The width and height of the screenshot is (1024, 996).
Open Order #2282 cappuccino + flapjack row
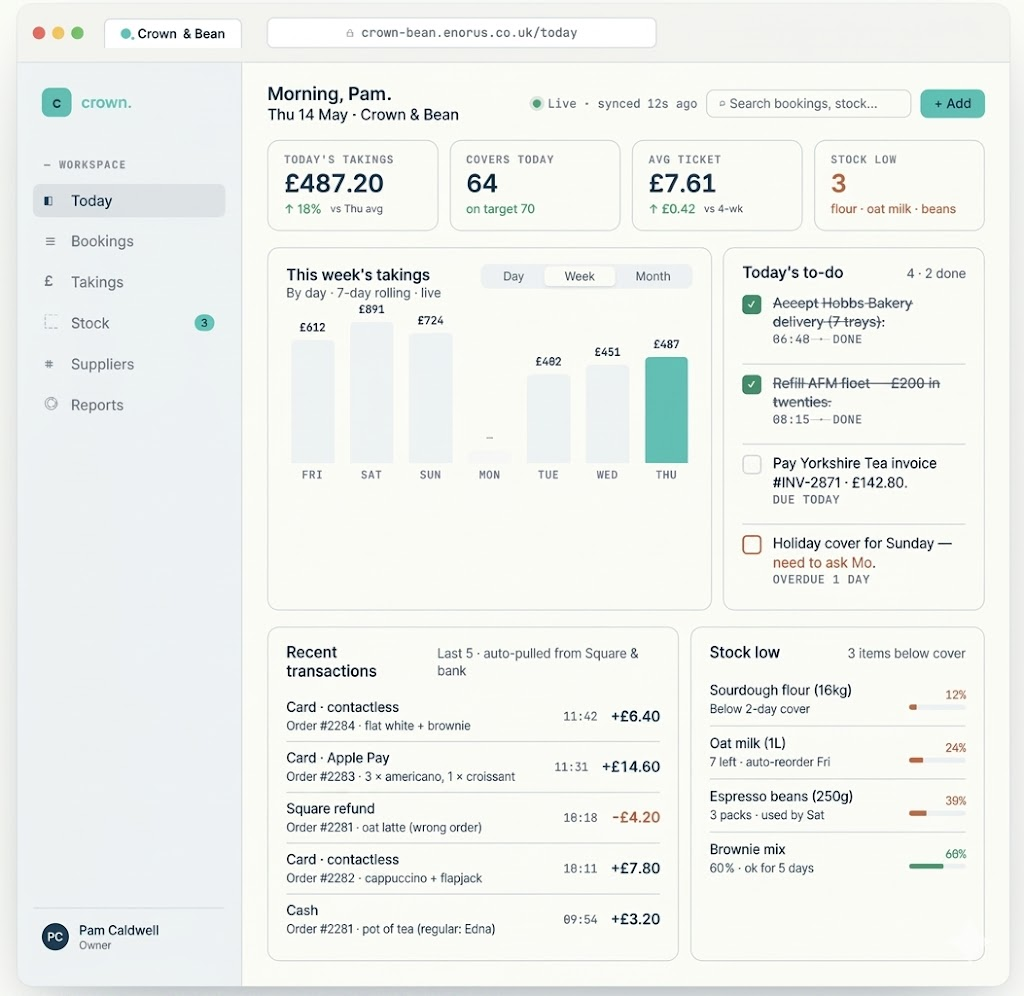[473, 869]
